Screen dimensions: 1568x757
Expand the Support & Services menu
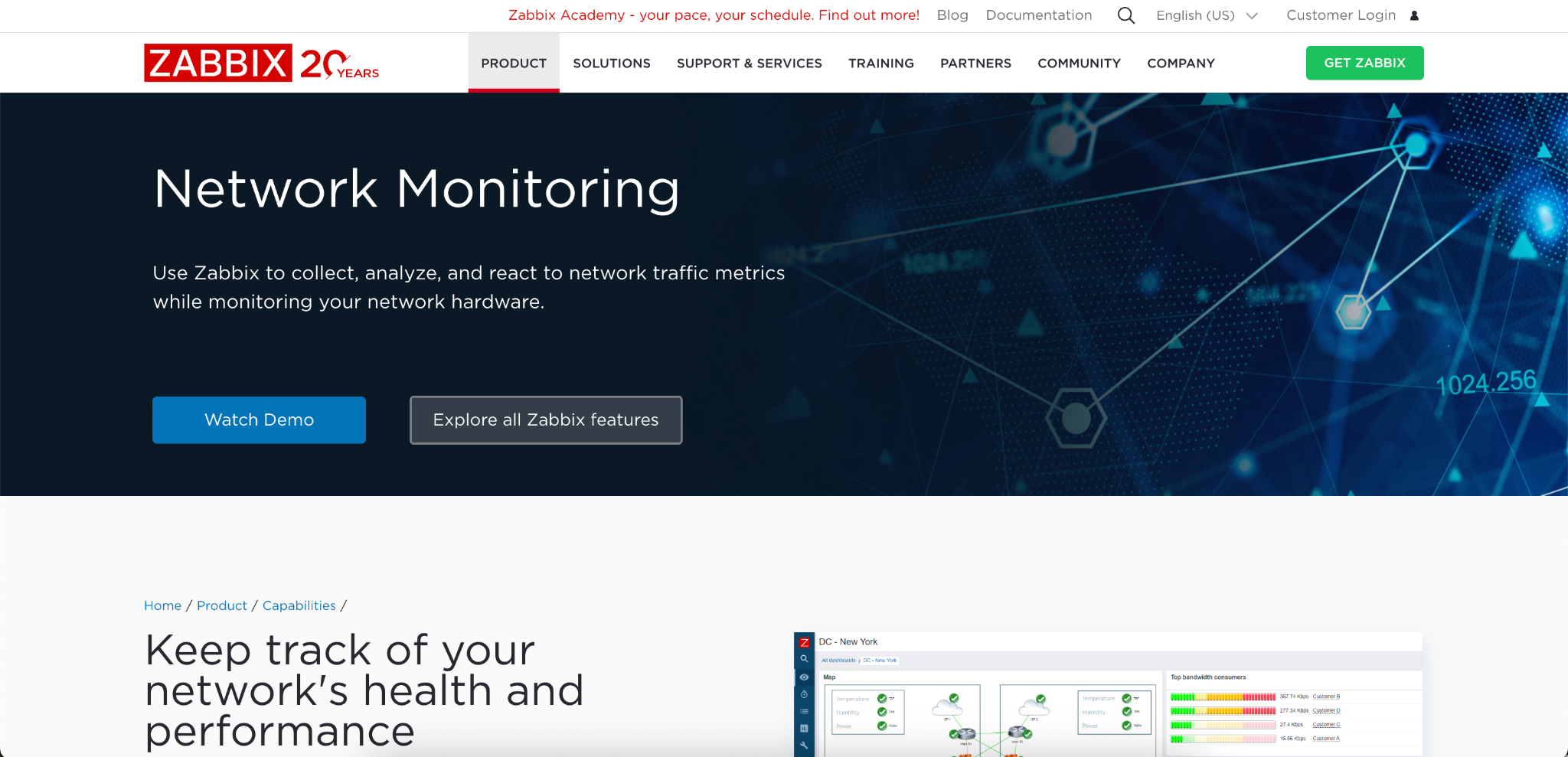point(749,64)
